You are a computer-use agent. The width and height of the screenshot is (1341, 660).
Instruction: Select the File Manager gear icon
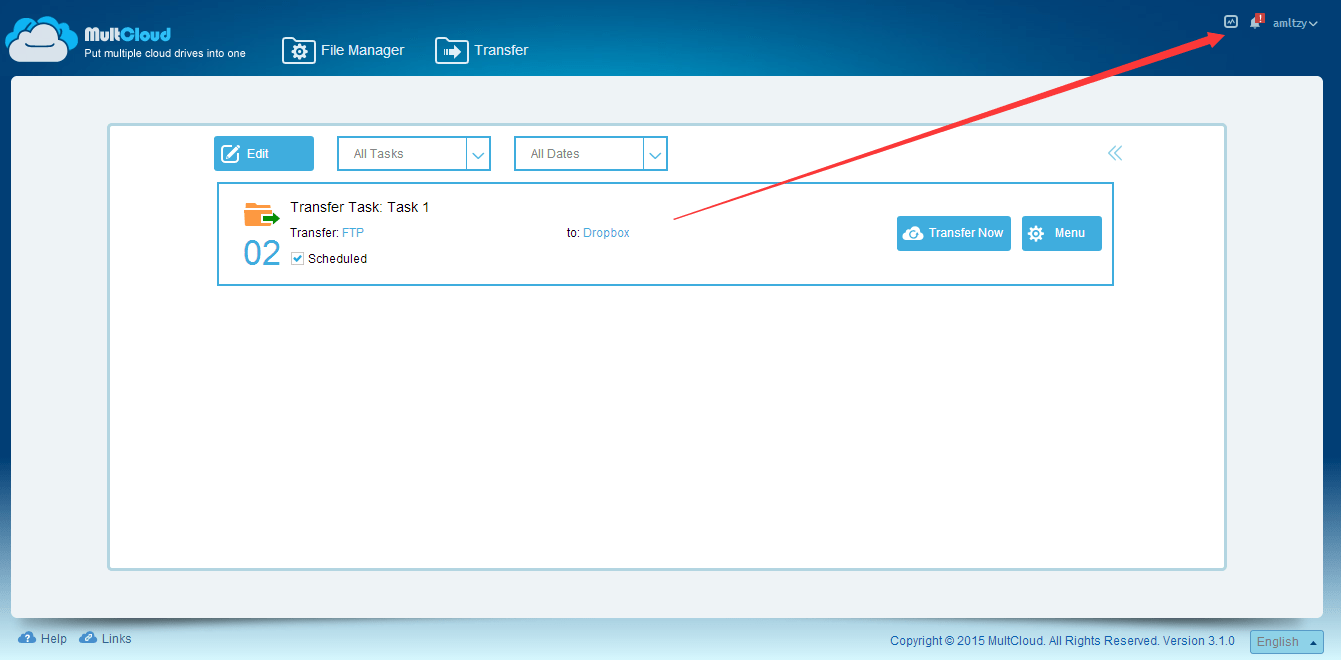tap(298, 50)
